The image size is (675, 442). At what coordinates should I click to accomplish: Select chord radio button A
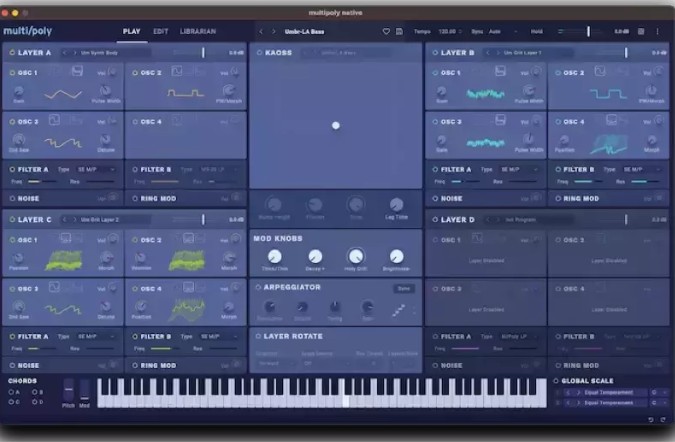point(10,391)
